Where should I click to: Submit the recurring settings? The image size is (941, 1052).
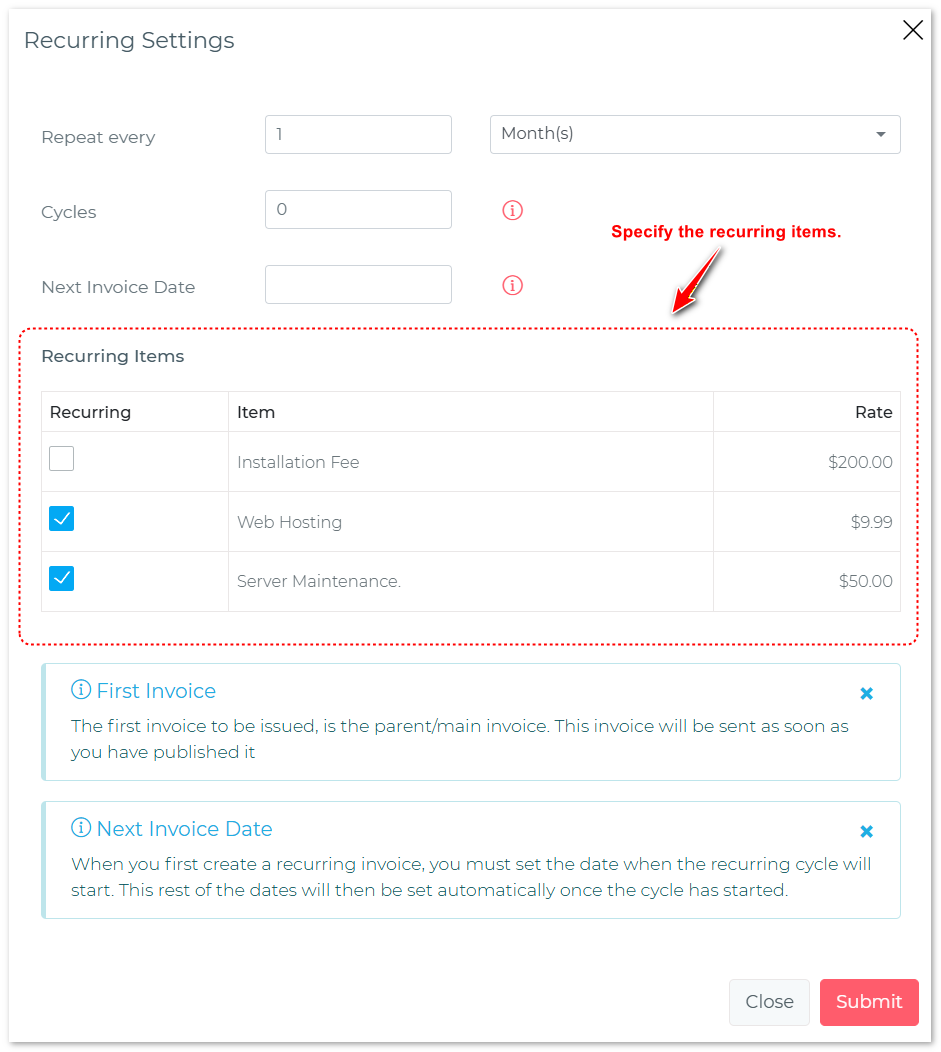point(868,1002)
